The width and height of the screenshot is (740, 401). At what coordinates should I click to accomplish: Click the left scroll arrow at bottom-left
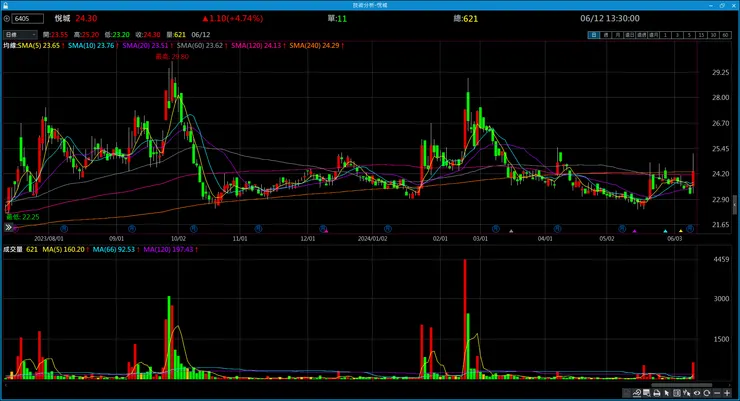(x=5, y=385)
